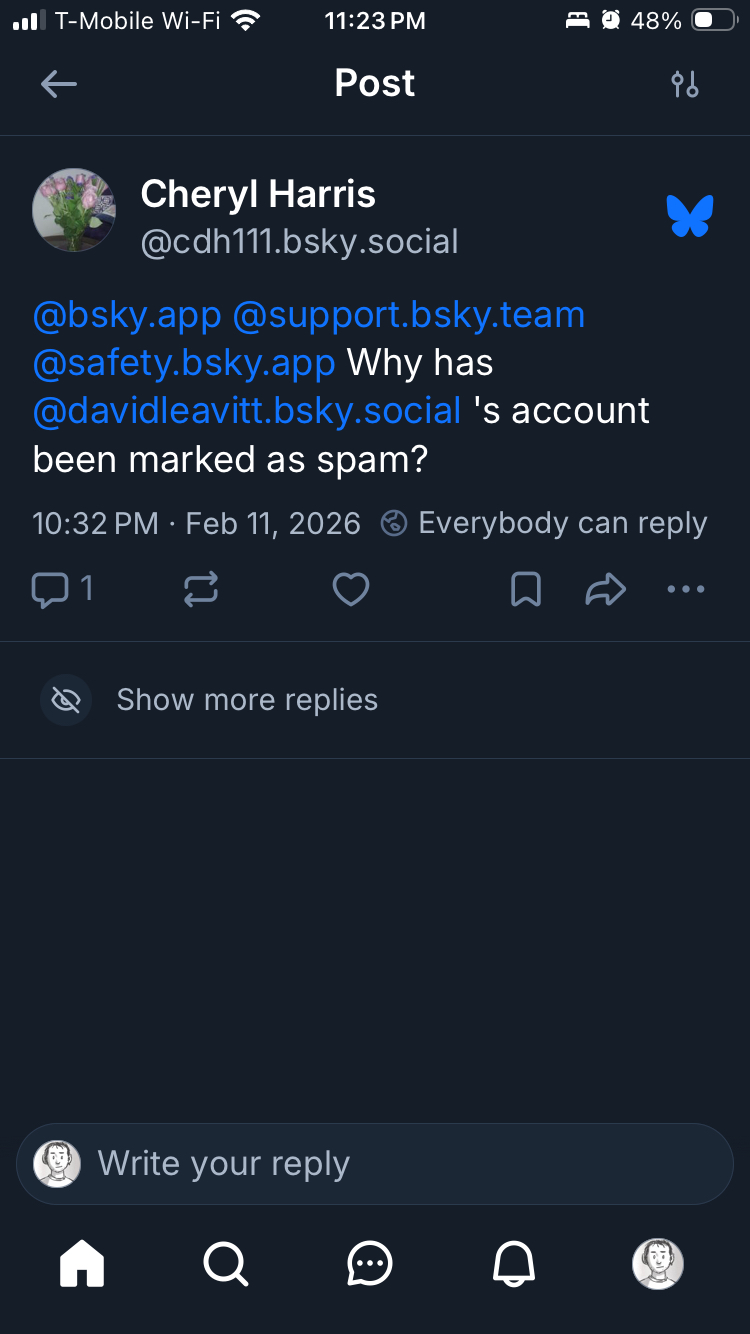The width and height of the screenshot is (750, 1334).
Task: Open your profile avatar tab
Action: 658,1264
